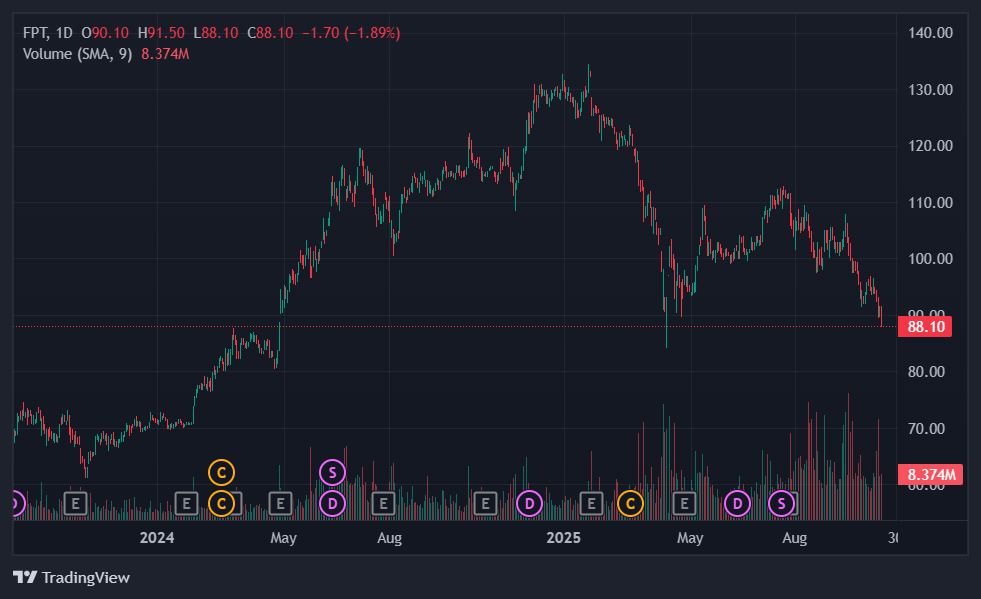Click the purple S marker stacked above D
The width and height of the screenshot is (981, 599).
[332, 471]
